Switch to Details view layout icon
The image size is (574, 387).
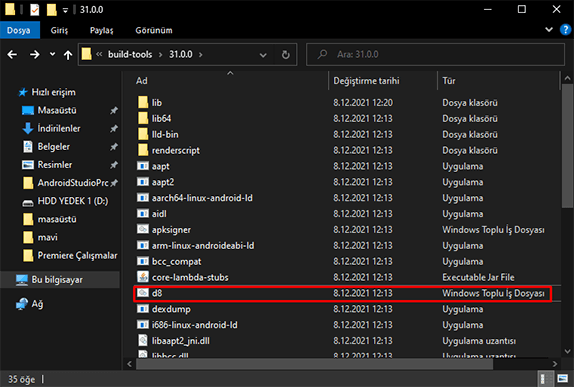coord(545,379)
